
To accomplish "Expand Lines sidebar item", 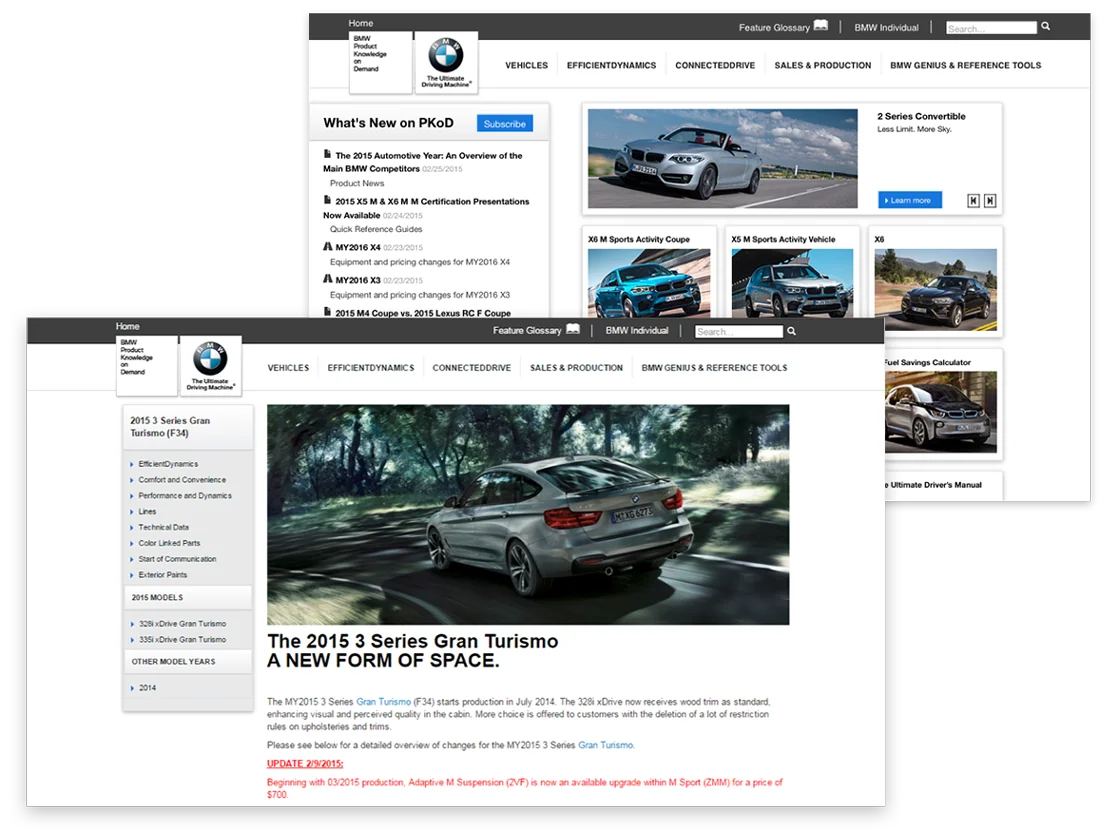I will click(x=147, y=511).
